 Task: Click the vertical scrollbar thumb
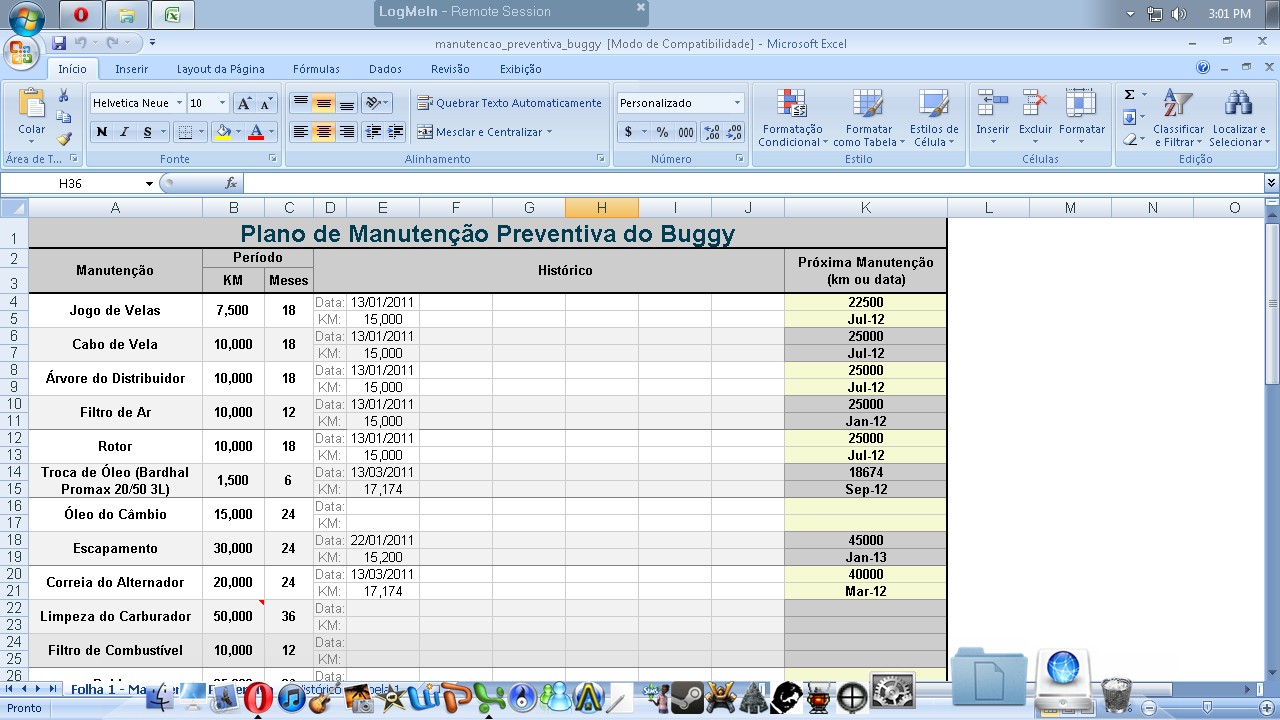click(1272, 302)
